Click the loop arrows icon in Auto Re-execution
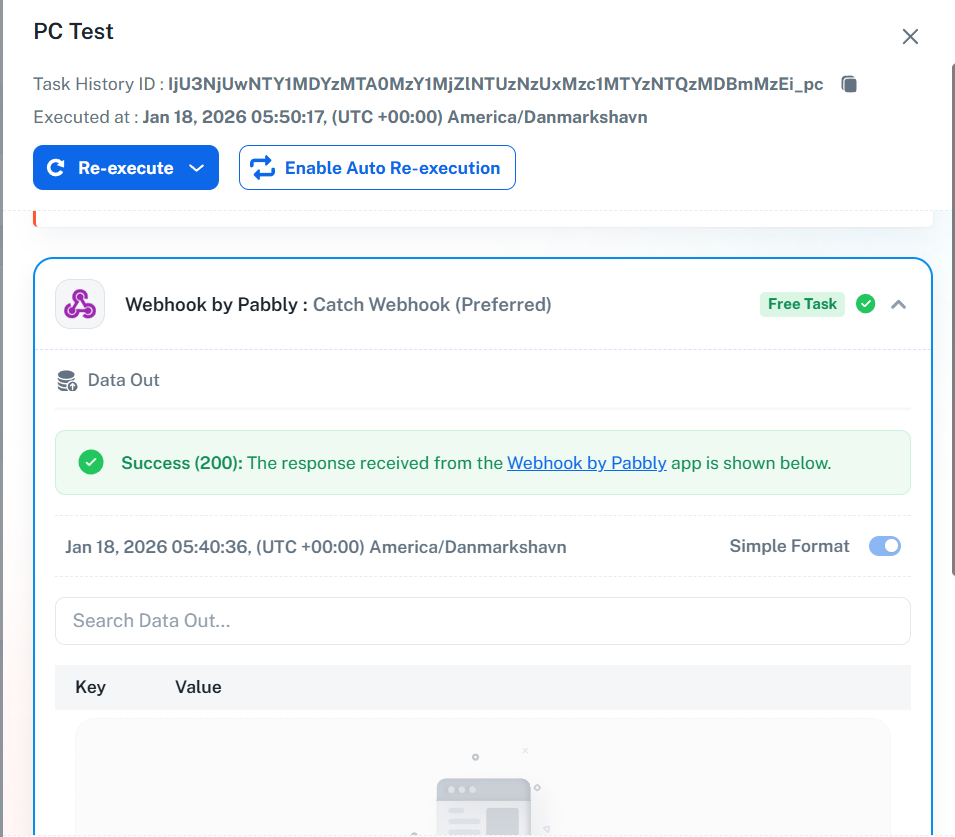Viewport: 955px width, 837px height. pos(263,168)
